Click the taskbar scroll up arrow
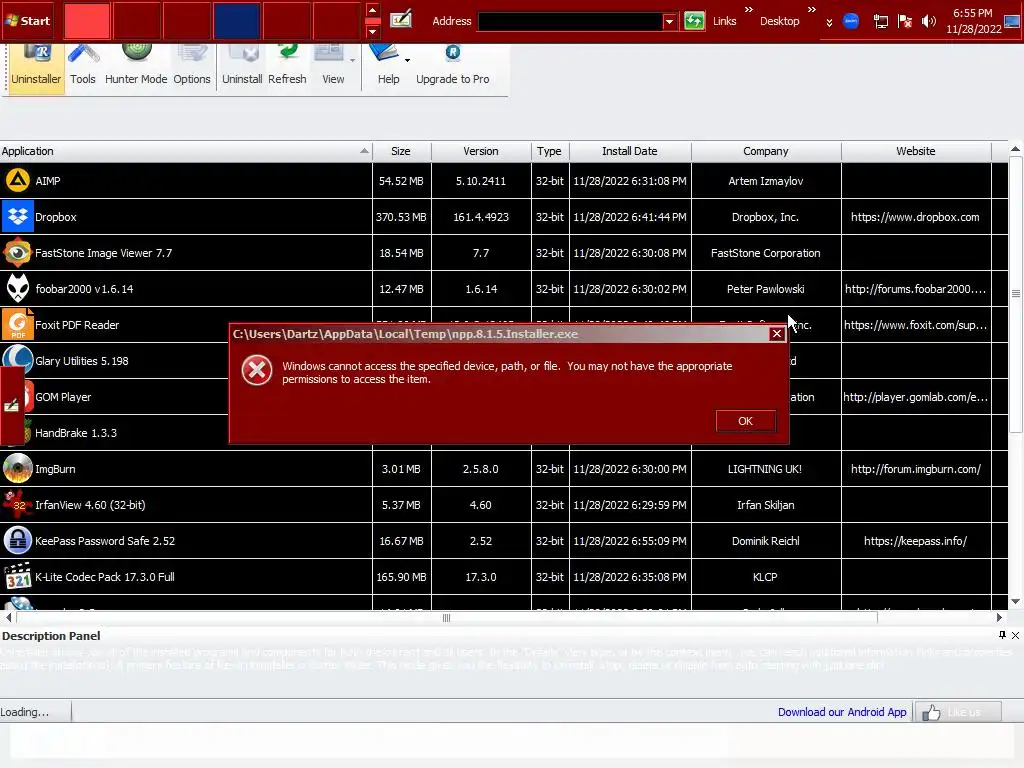Image resolution: width=1024 pixels, height=768 pixels. [372, 10]
